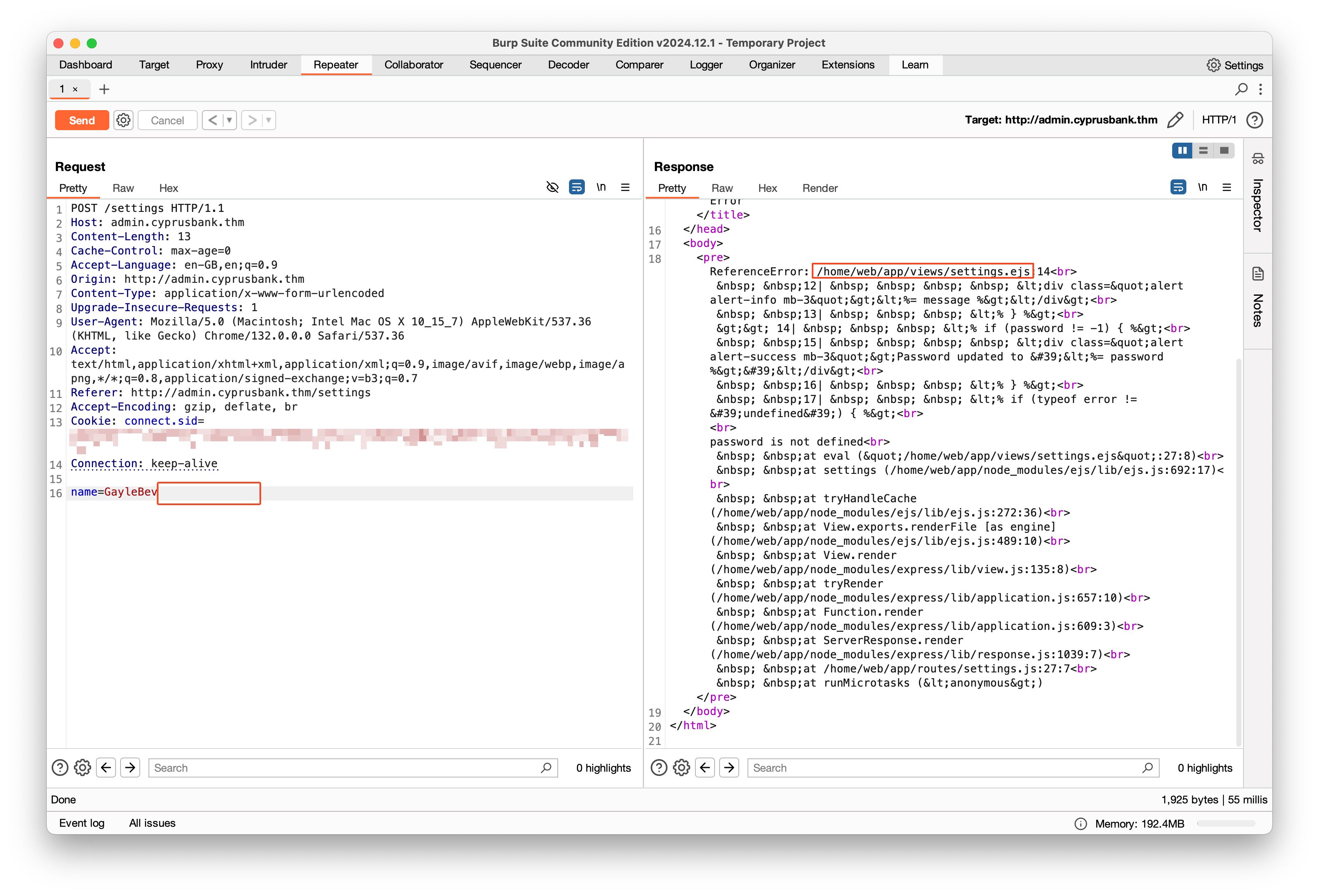Switch Response to Render view
The image size is (1319, 896).
(x=820, y=188)
